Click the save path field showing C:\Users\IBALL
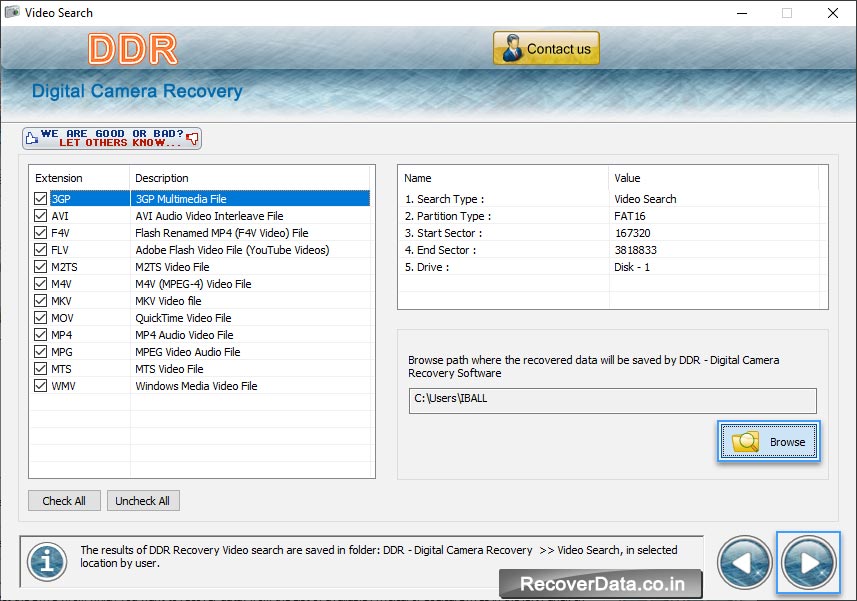The image size is (857, 601). (613, 400)
